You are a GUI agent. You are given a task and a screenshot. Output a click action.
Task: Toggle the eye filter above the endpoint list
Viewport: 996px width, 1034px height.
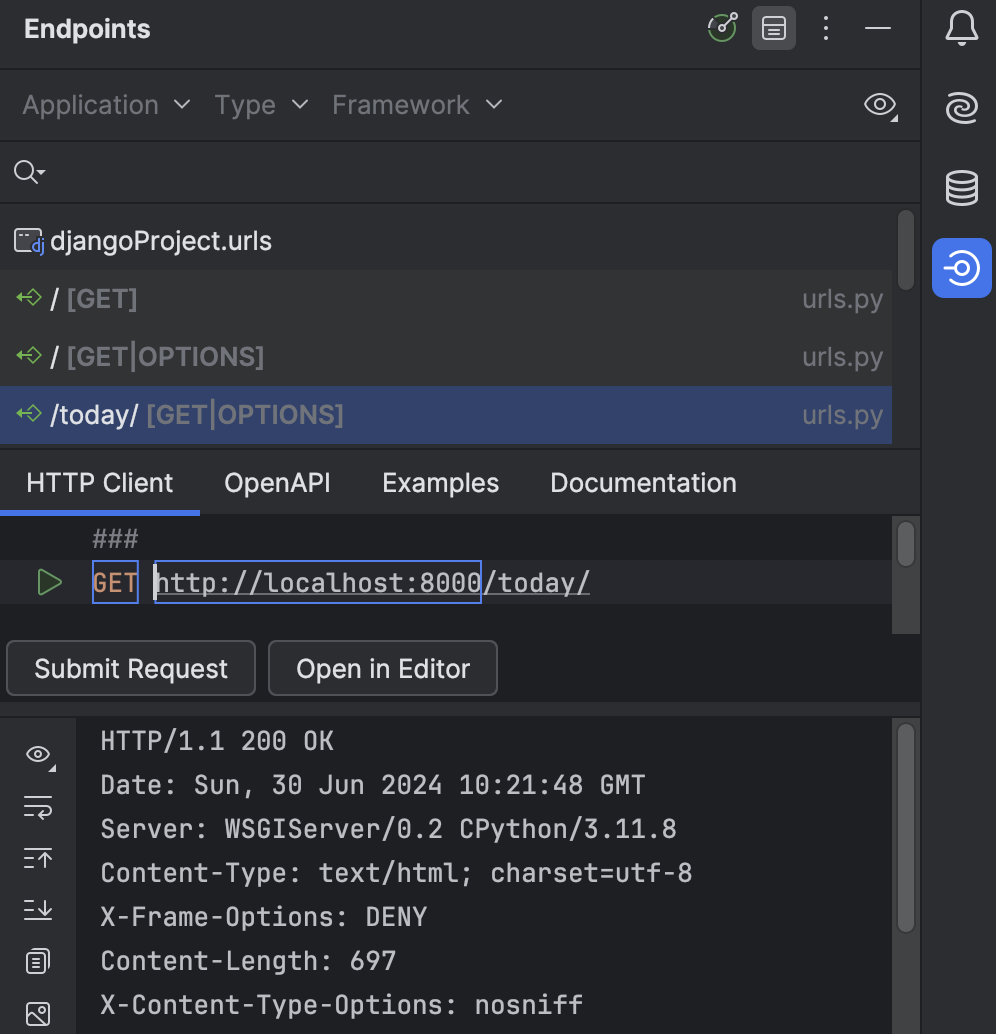click(x=878, y=105)
